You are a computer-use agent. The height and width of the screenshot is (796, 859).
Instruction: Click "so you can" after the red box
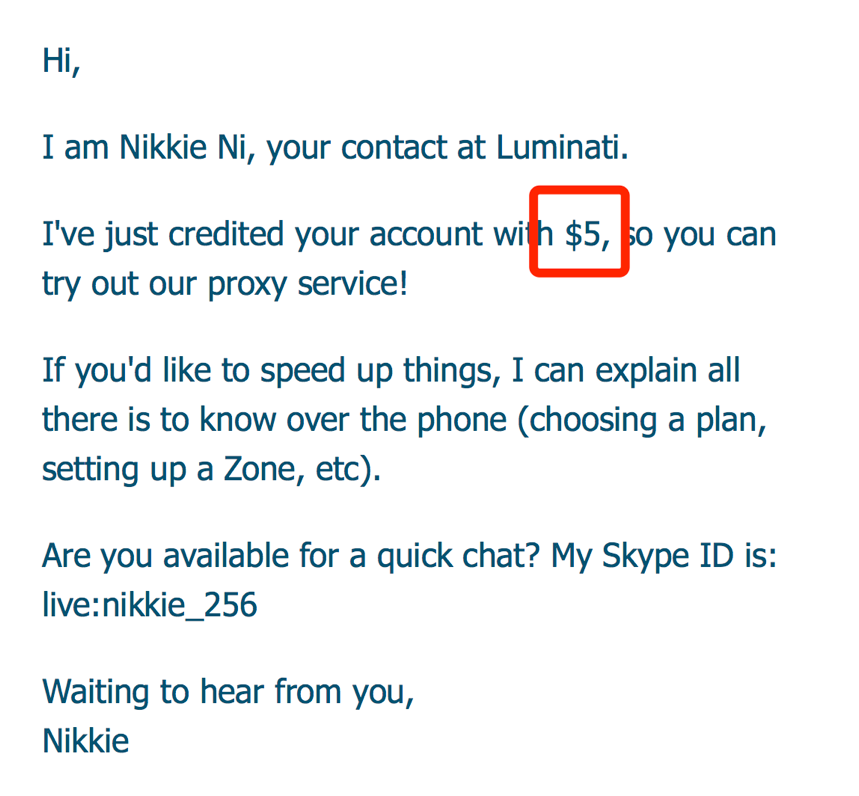[x=701, y=236]
